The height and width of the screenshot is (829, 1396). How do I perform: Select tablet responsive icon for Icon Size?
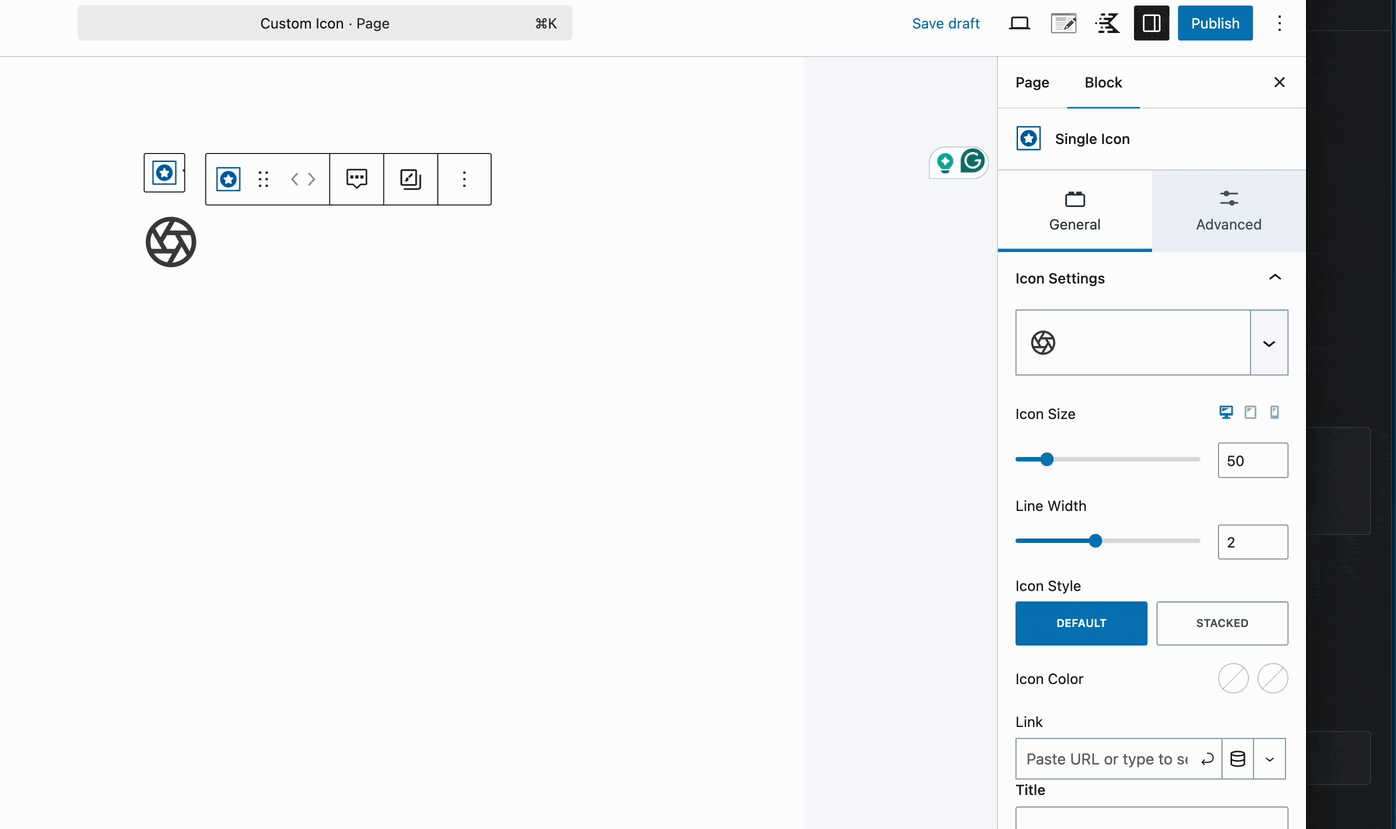[x=1250, y=411]
